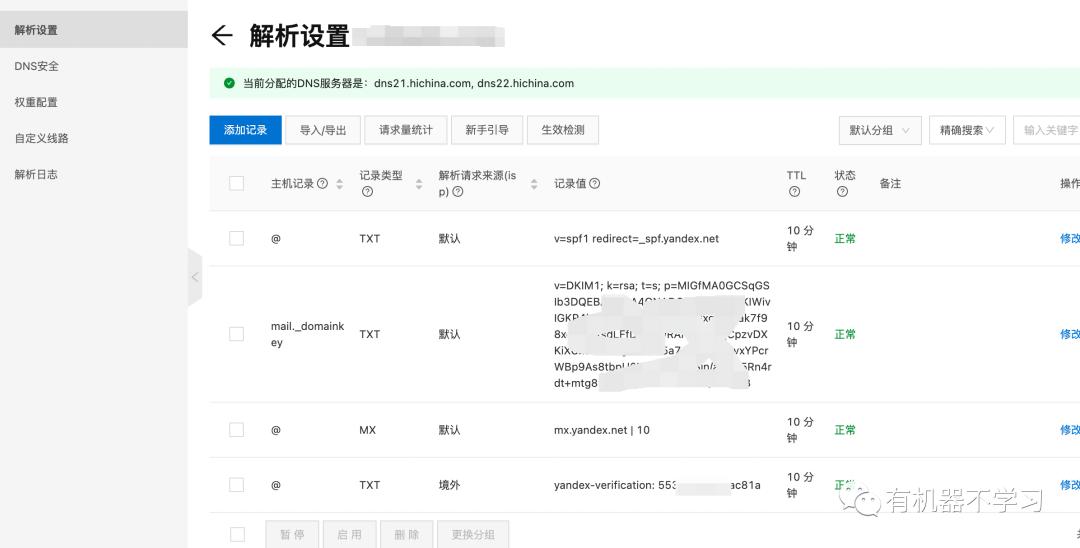The width and height of the screenshot is (1080, 548).
Task: Sort by 记录类型 using sort arrows
Action: point(419,184)
